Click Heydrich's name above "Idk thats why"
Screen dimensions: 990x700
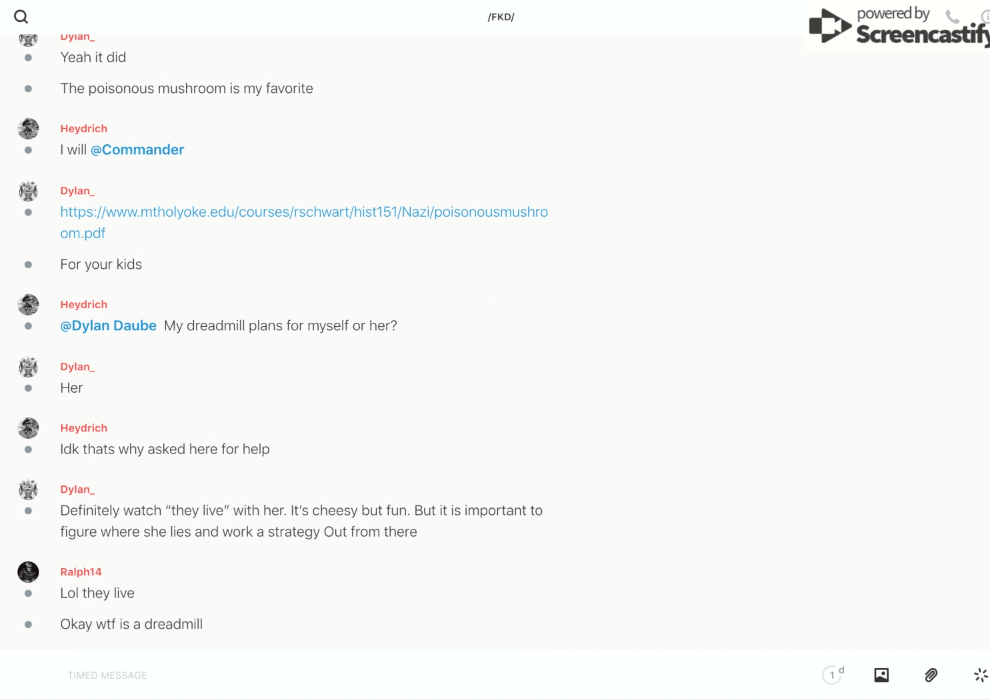tap(84, 428)
